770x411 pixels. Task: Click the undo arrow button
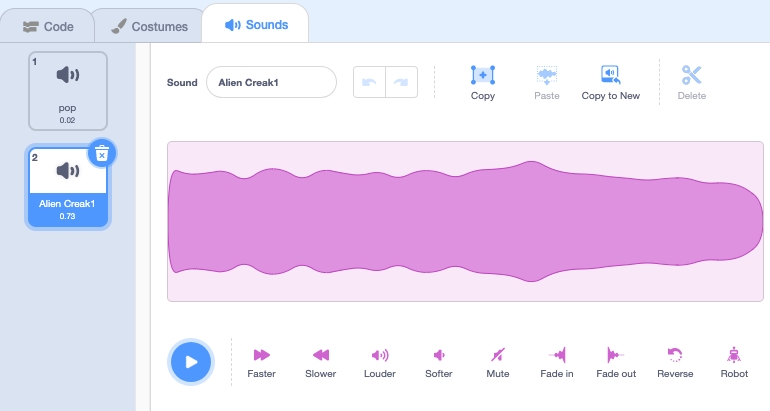(369, 82)
